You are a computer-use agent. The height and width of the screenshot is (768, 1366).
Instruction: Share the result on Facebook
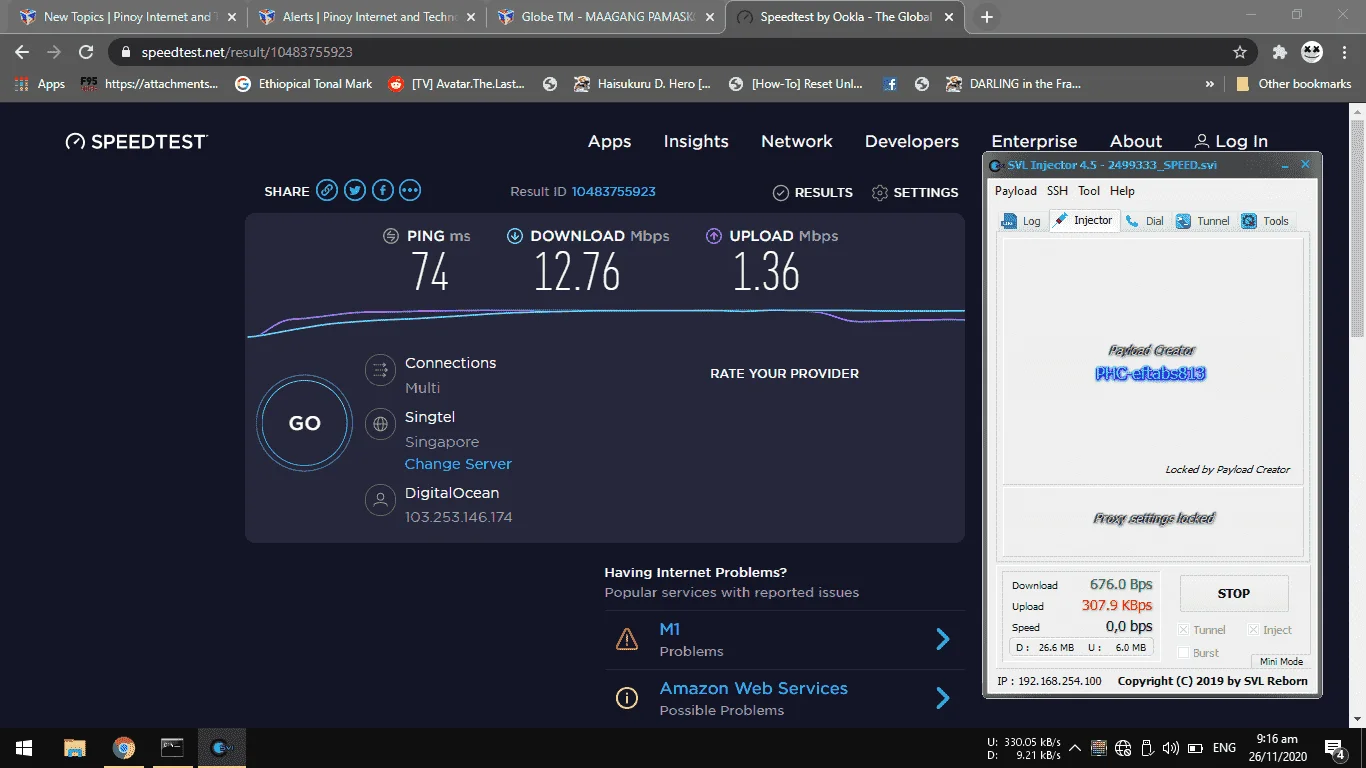coord(383,191)
